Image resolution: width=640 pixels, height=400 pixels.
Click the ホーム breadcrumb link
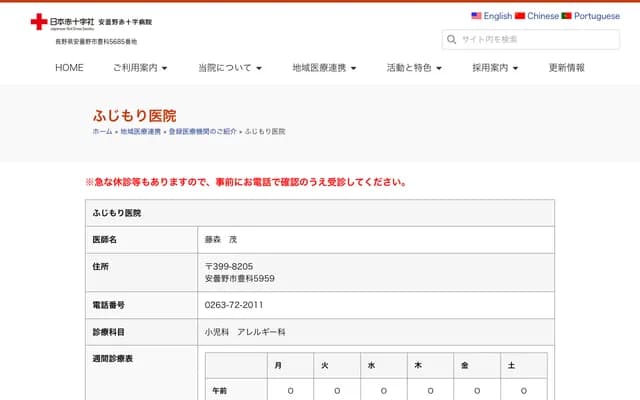coord(102,132)
